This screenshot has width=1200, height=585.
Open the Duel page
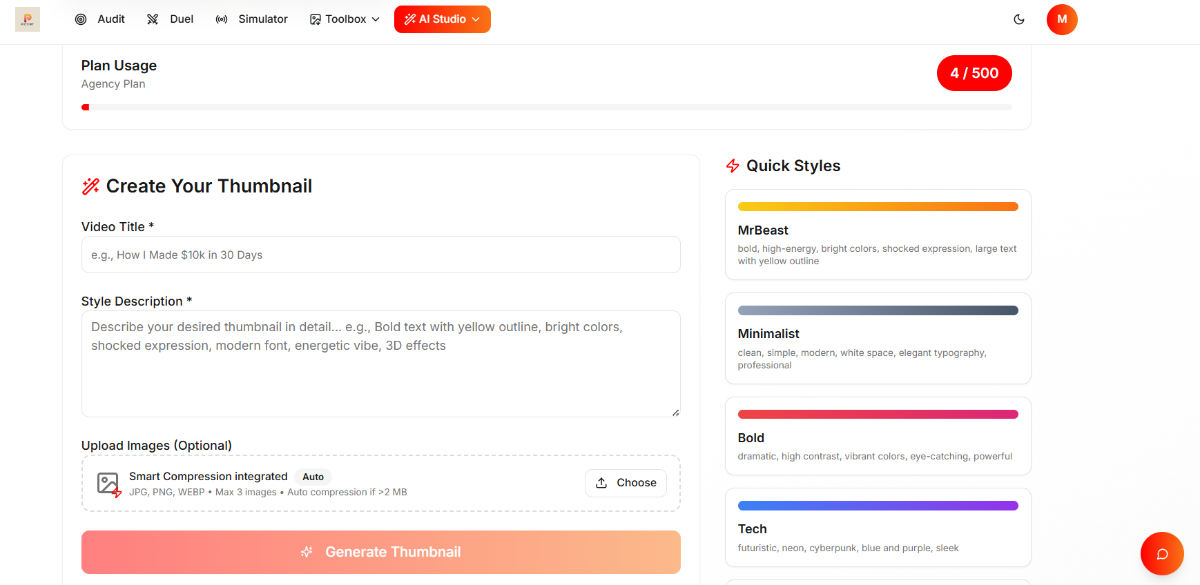point(170,19)
